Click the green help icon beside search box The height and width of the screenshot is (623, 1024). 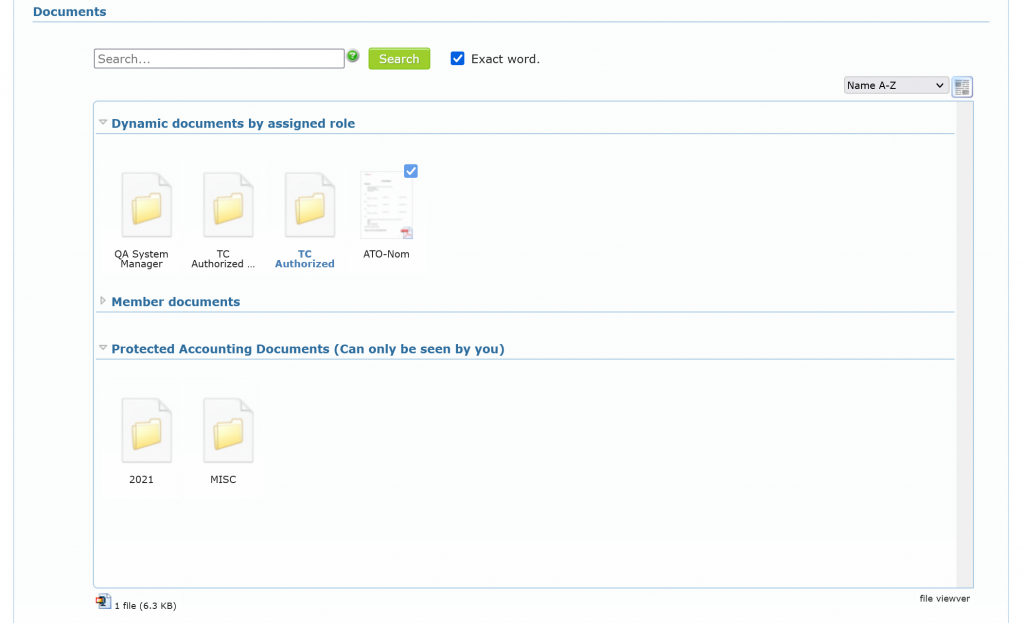click(353, 57)
